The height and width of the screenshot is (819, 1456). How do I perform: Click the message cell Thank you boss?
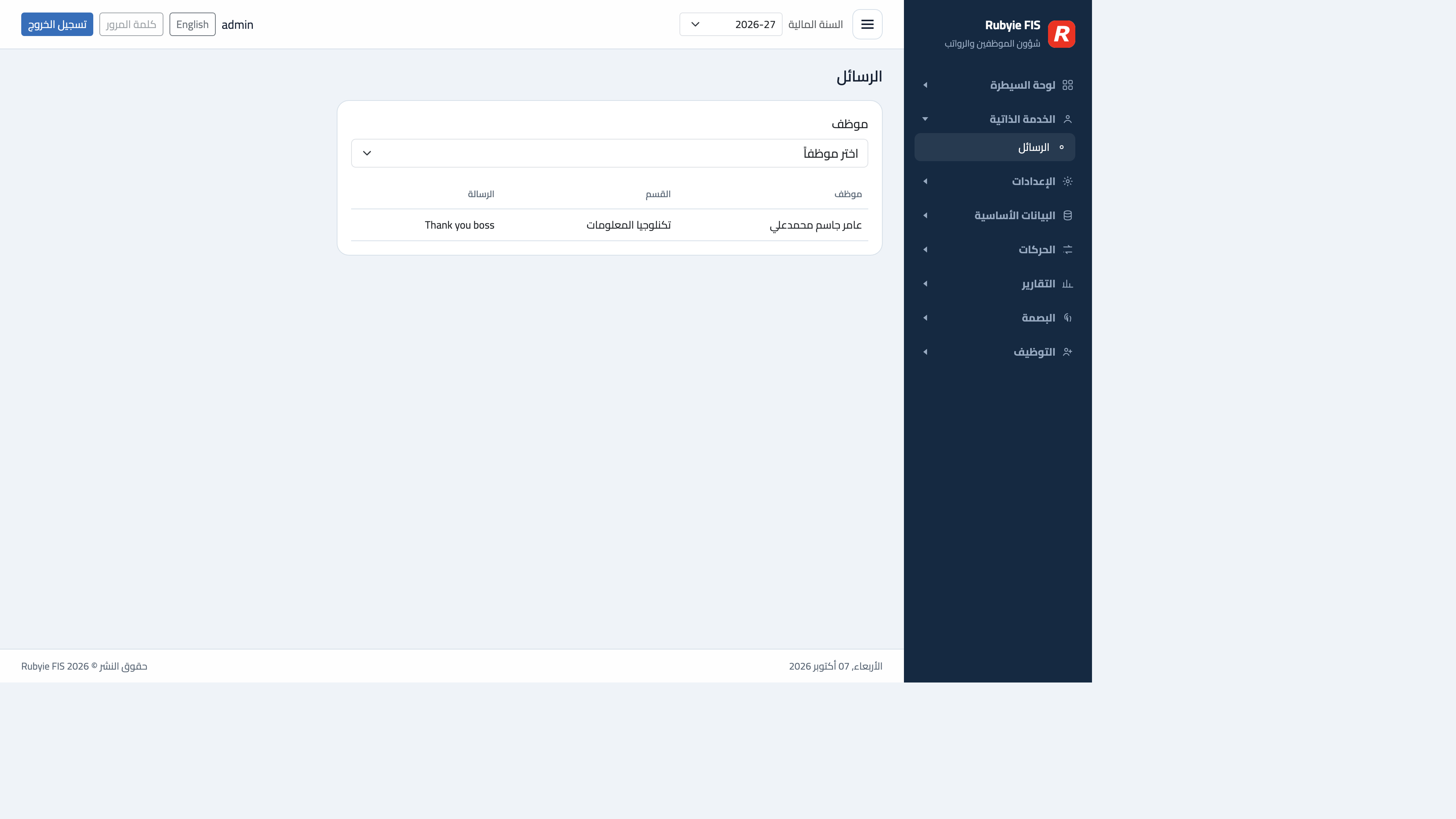coord(460,225)
